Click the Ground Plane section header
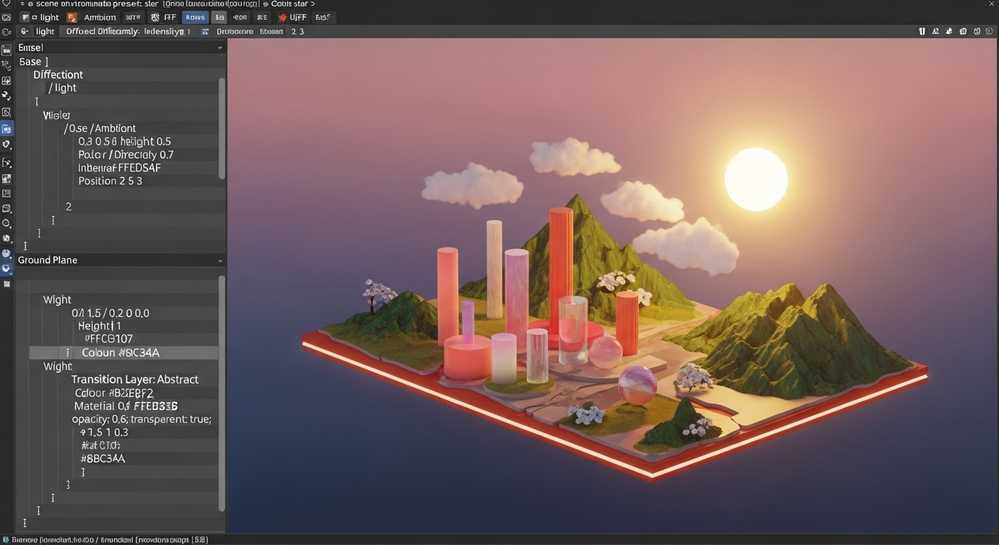999x545 pixels. [48, 260]
